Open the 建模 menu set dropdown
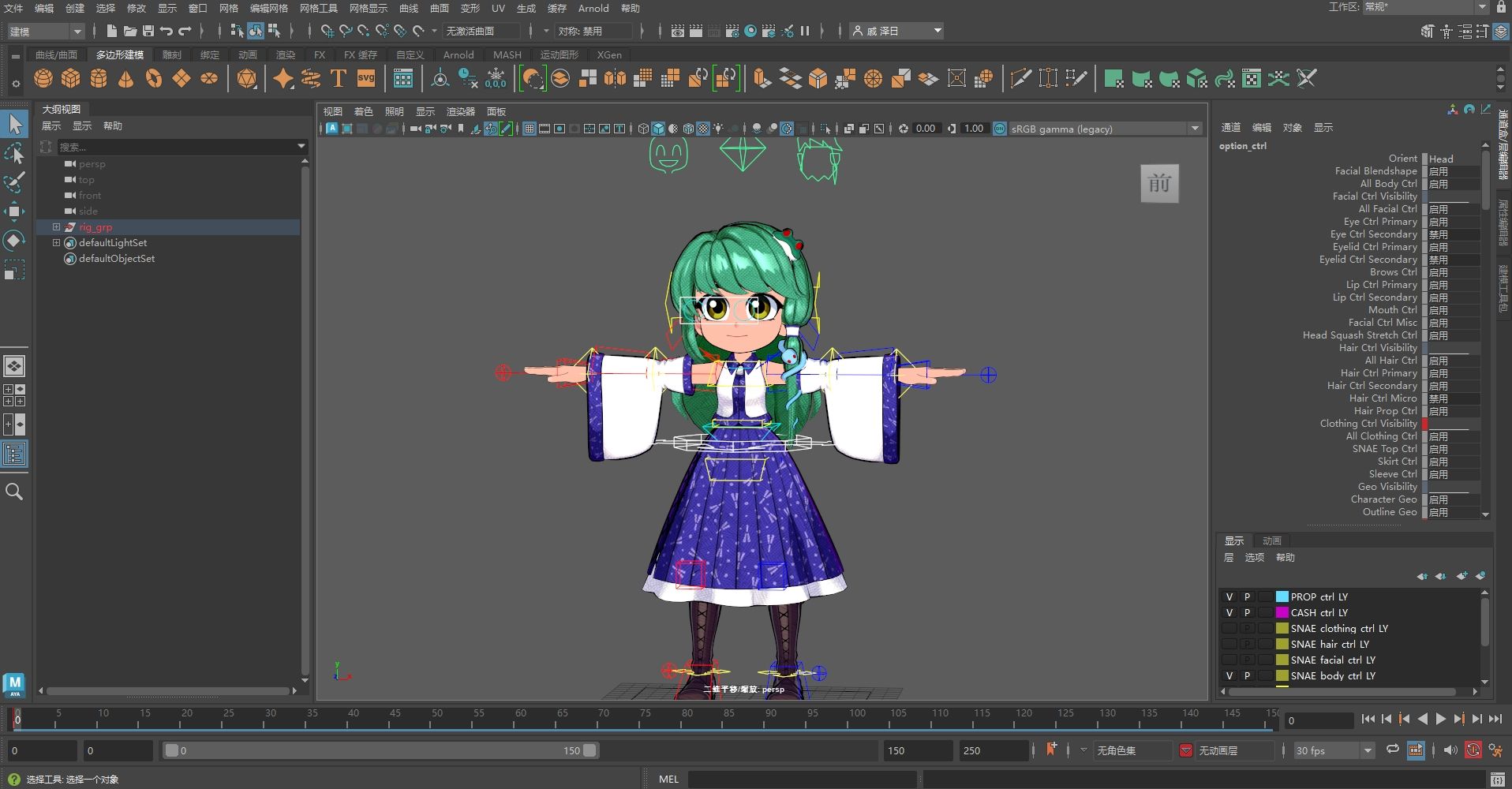Image resolution: width=1512 pixels, height=789 pixels. click(x=45, y=31)
